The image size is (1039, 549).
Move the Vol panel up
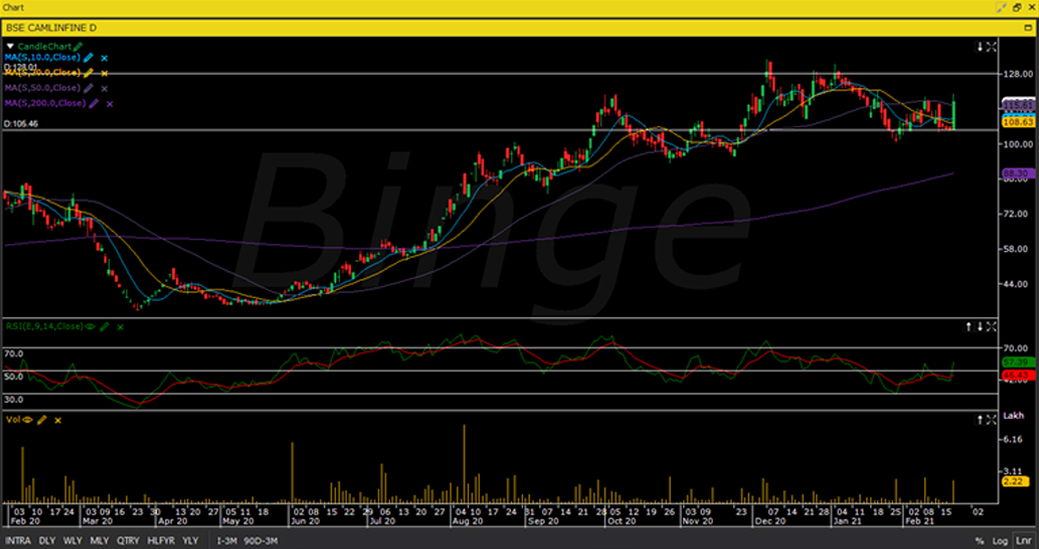(980, 420)
